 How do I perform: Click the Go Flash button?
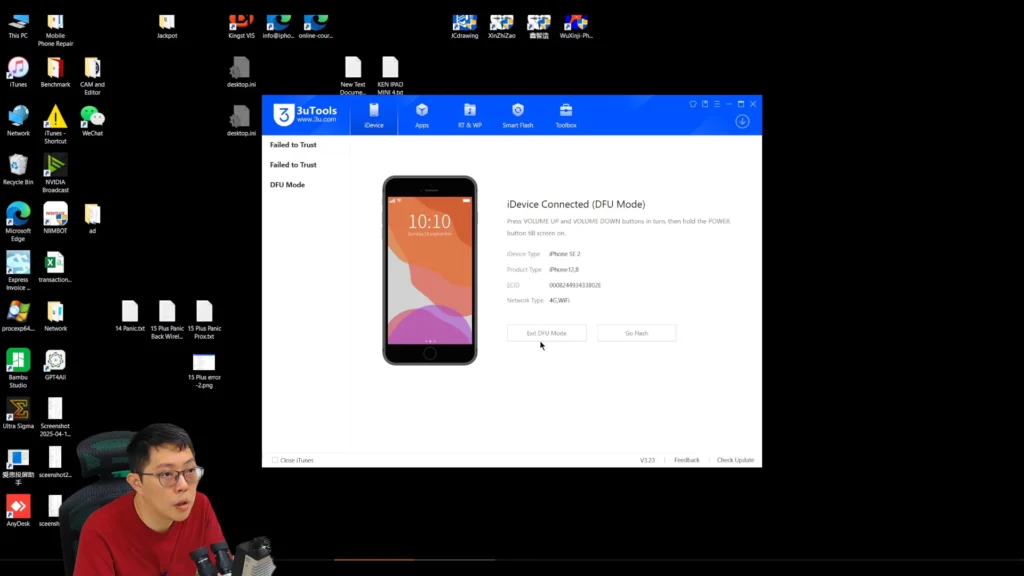636,333
